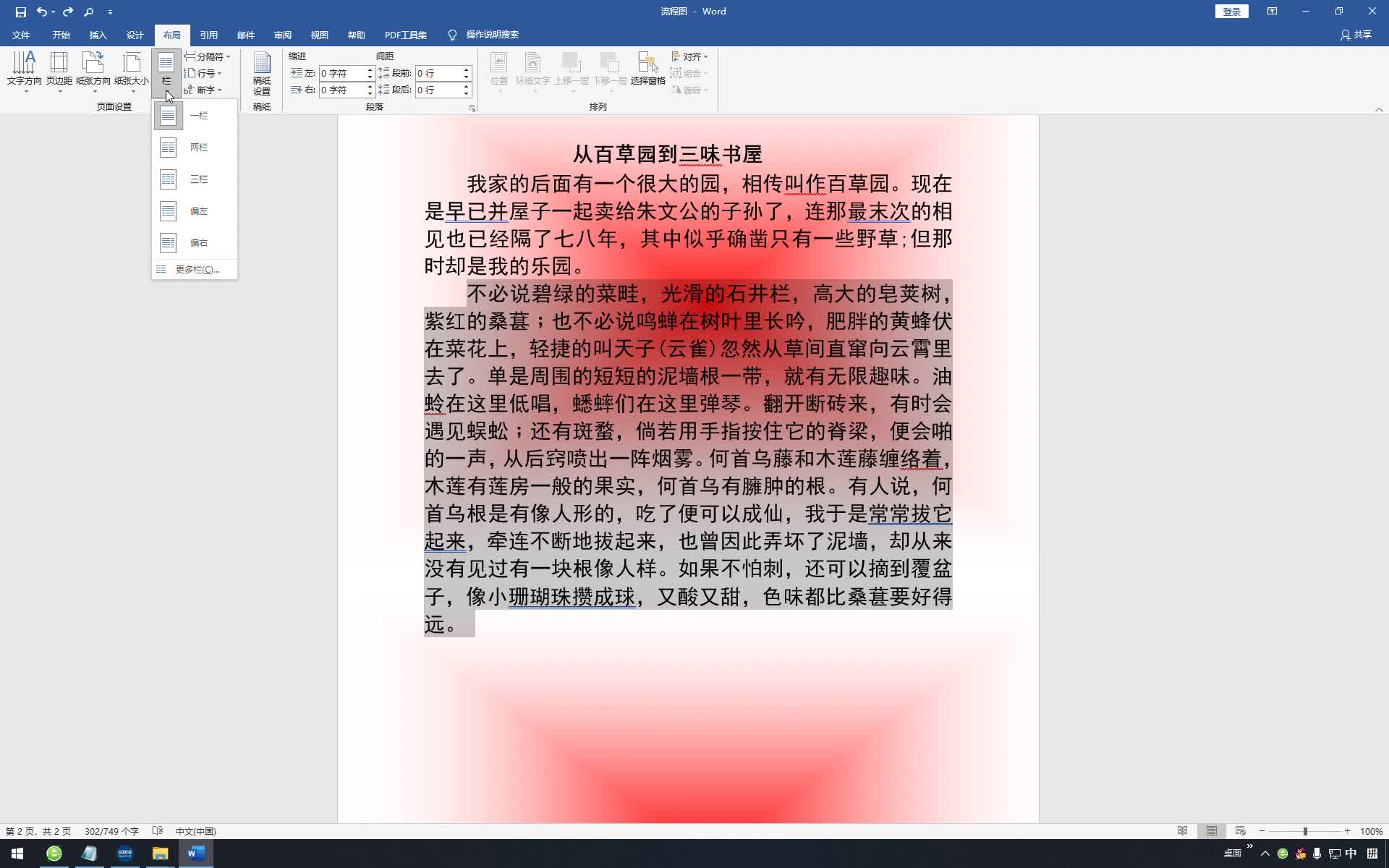
Task: Switch to the 设计 Design tab
Action: pyautogui.click(x=135, y=35)
